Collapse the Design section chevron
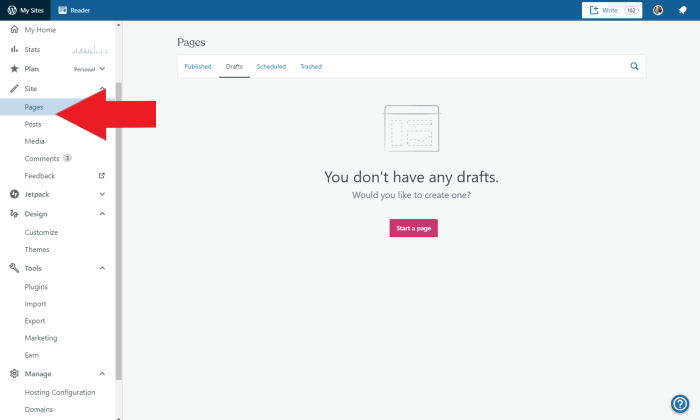This screenshot has width=700, height=420. (102, 214)
